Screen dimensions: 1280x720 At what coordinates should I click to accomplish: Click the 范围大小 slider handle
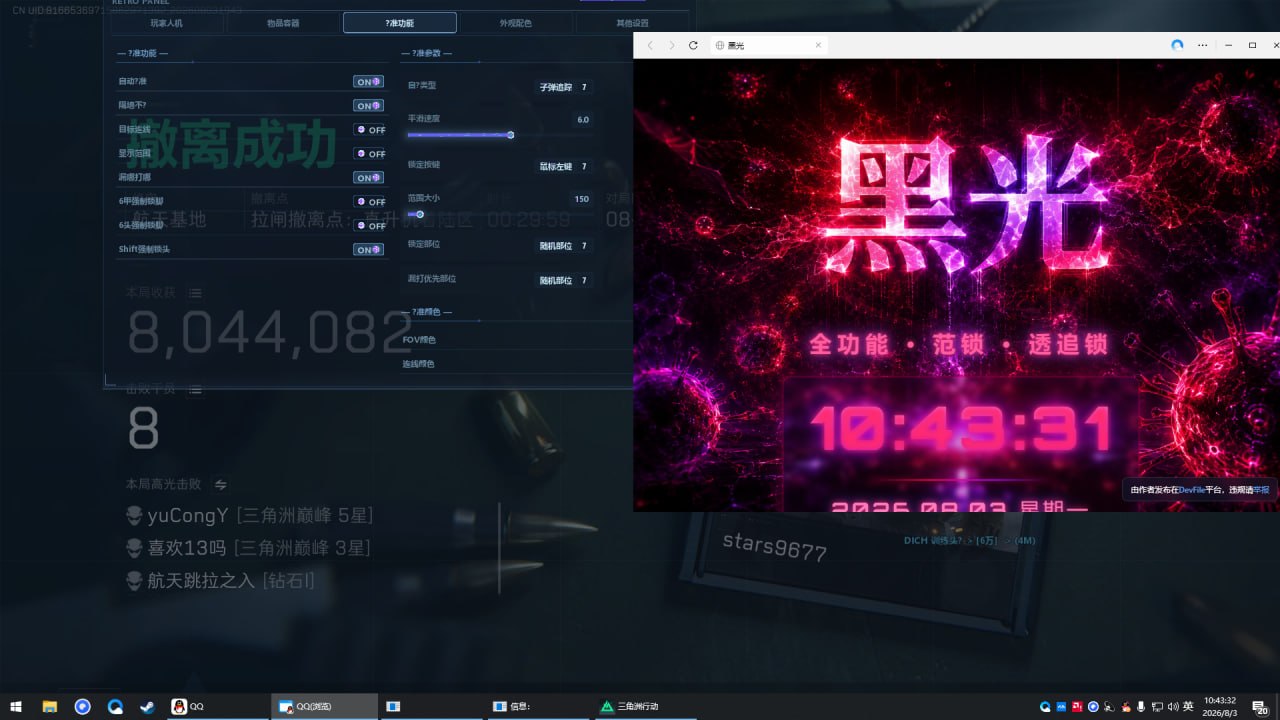420,214
